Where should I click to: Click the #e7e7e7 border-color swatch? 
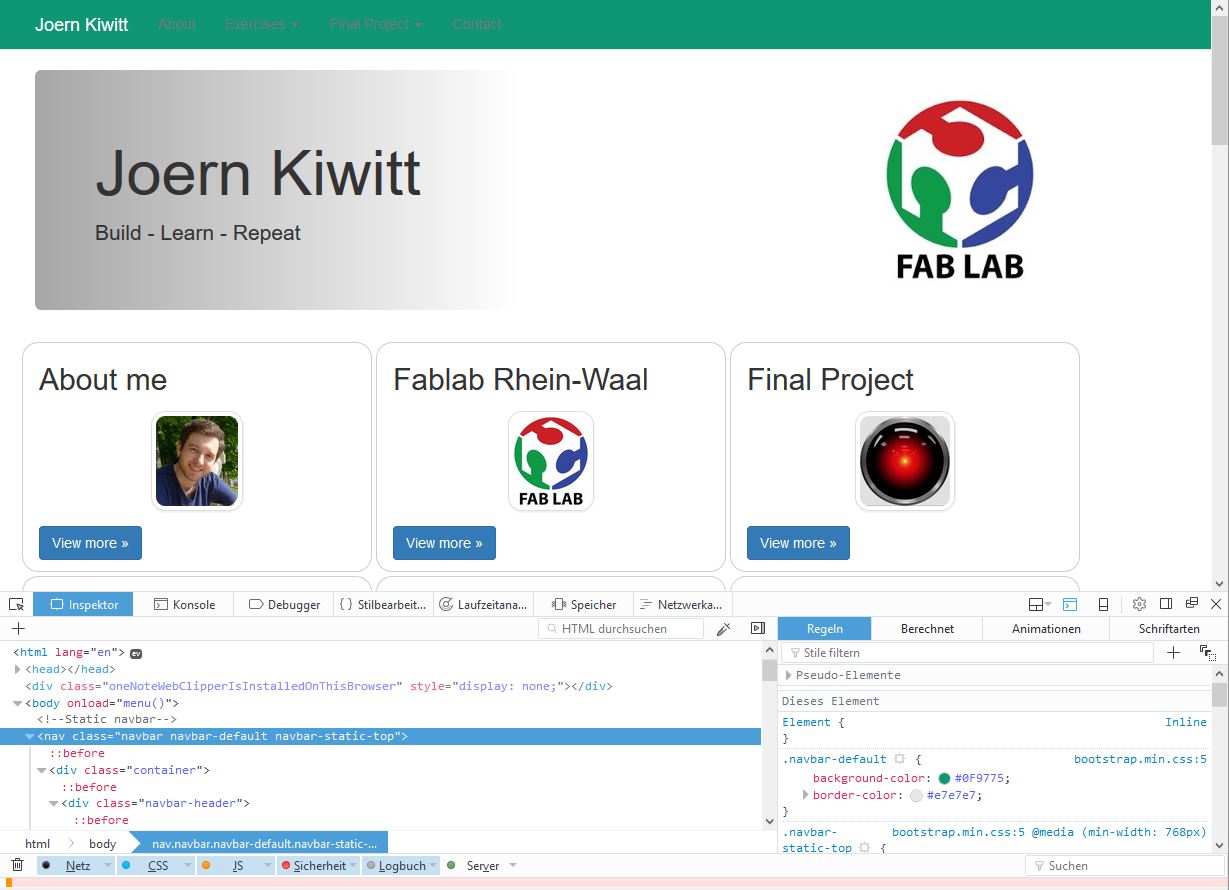pos(916,795)
